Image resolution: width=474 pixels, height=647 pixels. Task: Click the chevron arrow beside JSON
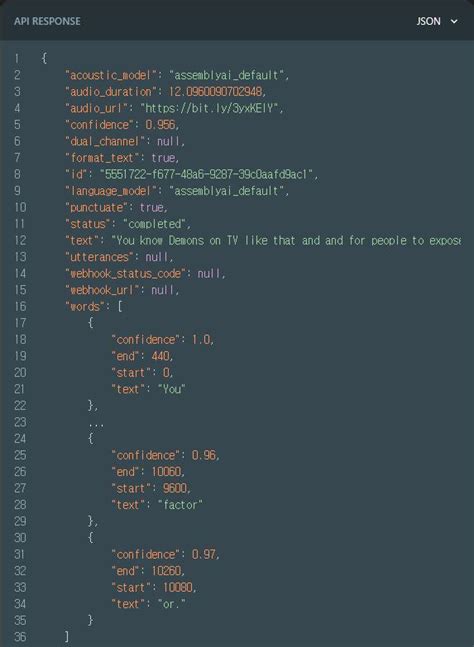(x=454, y=21)
